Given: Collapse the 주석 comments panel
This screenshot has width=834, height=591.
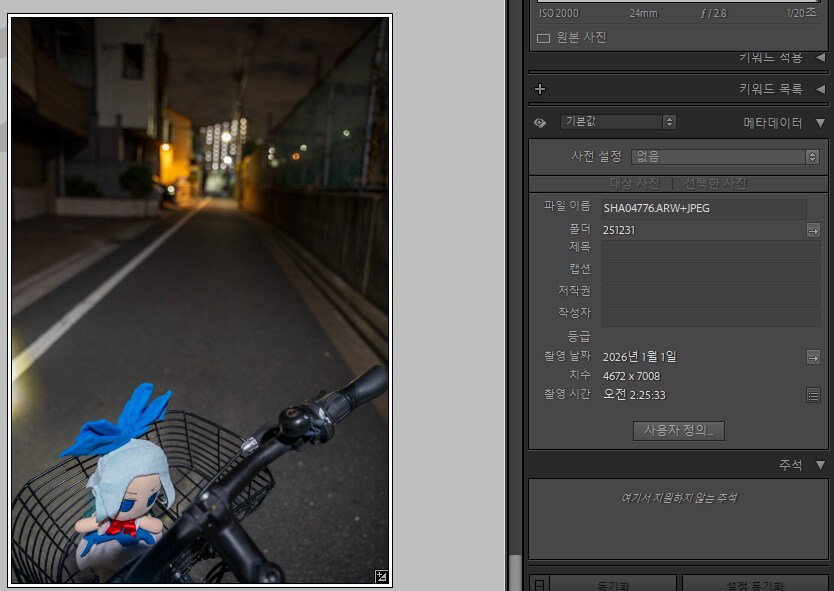Looking at the screenshot, I should (820, 465).
